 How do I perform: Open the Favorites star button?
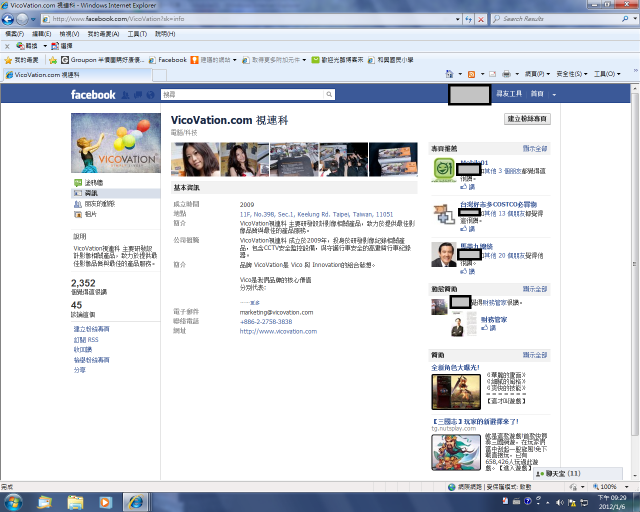[x=21, y=60]
